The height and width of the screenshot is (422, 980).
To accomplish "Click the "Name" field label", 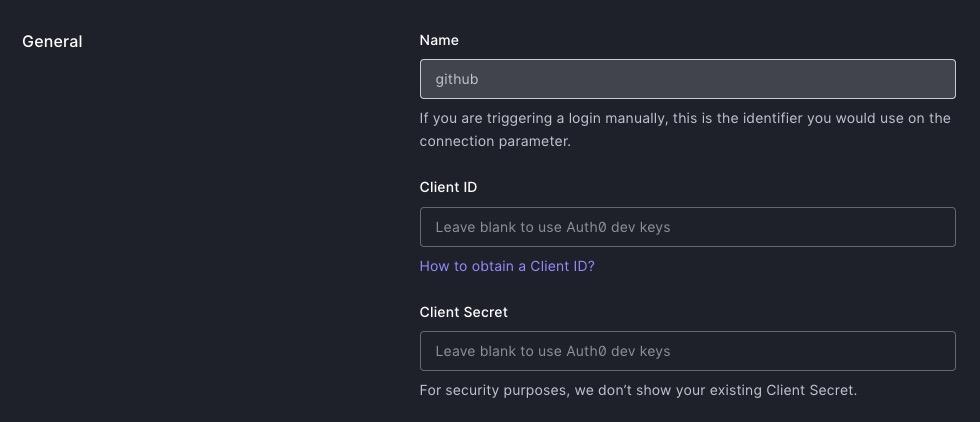I will (439, 40).
